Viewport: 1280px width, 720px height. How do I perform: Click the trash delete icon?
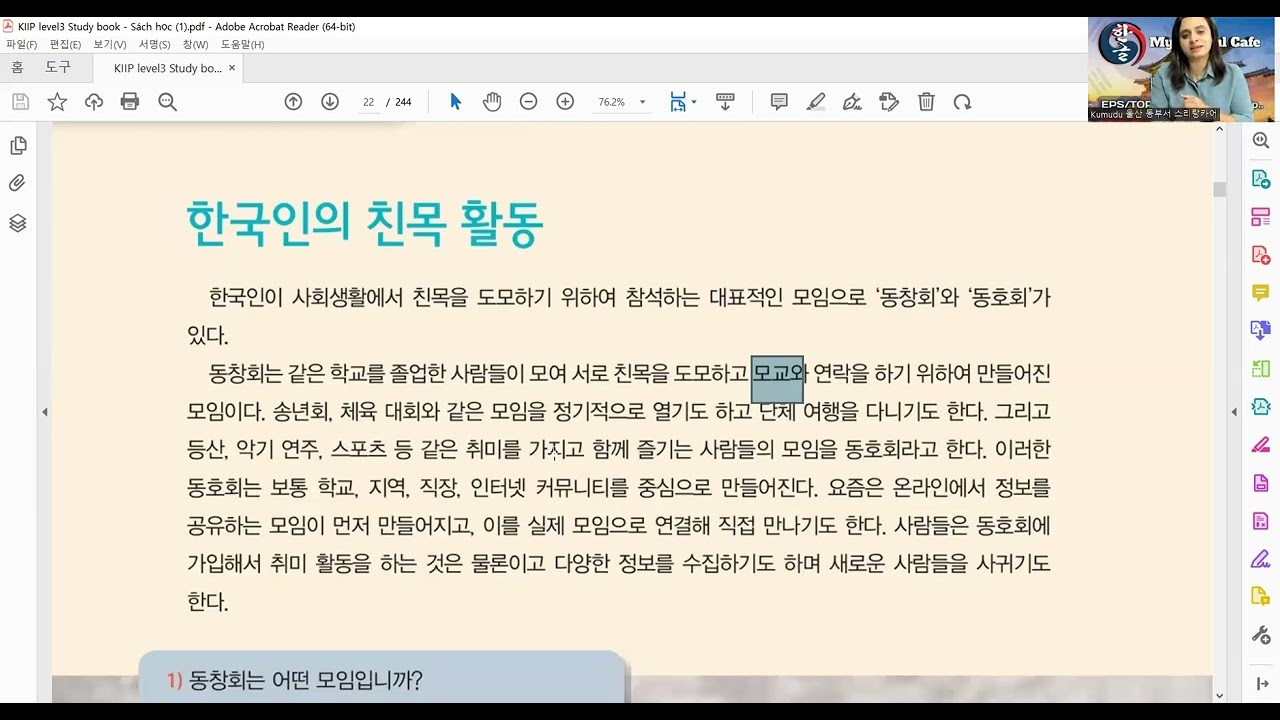tap(926, 101)
